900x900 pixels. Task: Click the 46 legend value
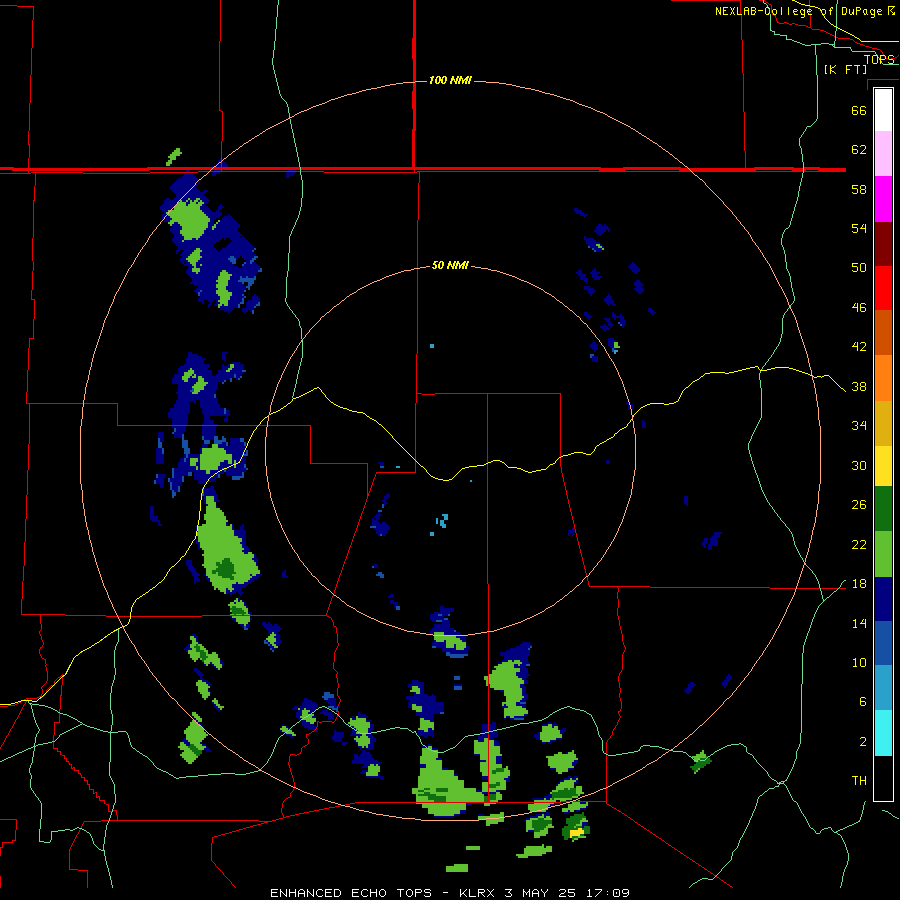[x=859, y=308]
